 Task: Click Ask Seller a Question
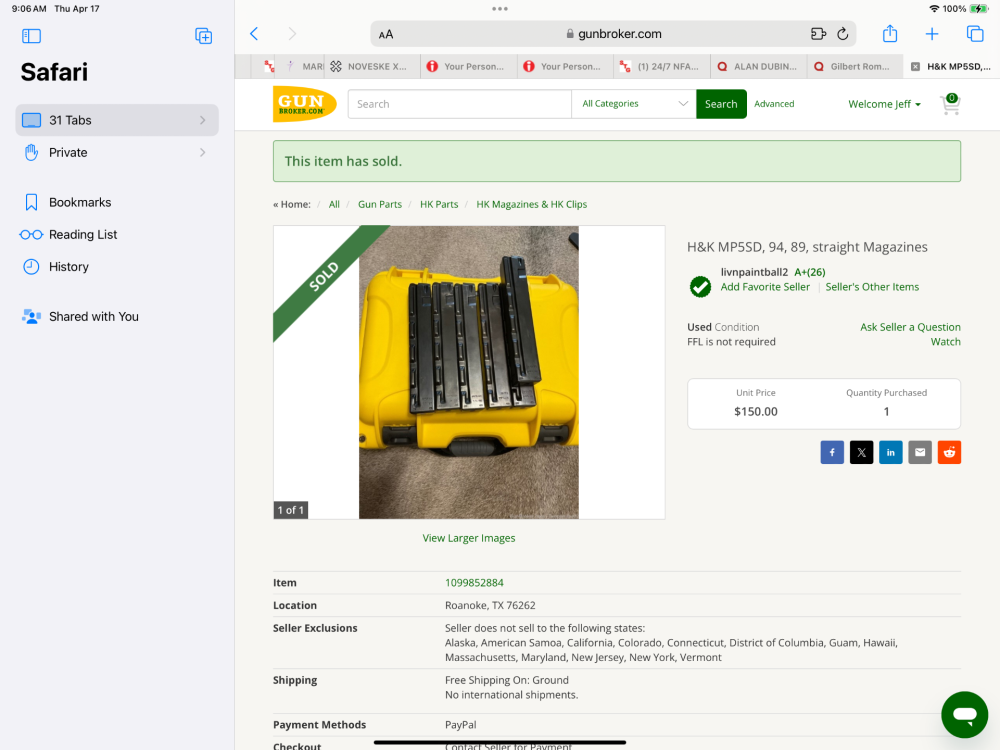point(910,327)
